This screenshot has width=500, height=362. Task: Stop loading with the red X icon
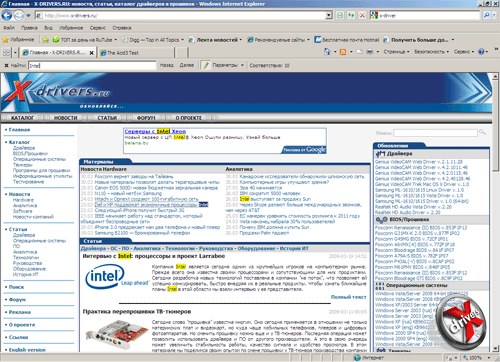(362, 15)
